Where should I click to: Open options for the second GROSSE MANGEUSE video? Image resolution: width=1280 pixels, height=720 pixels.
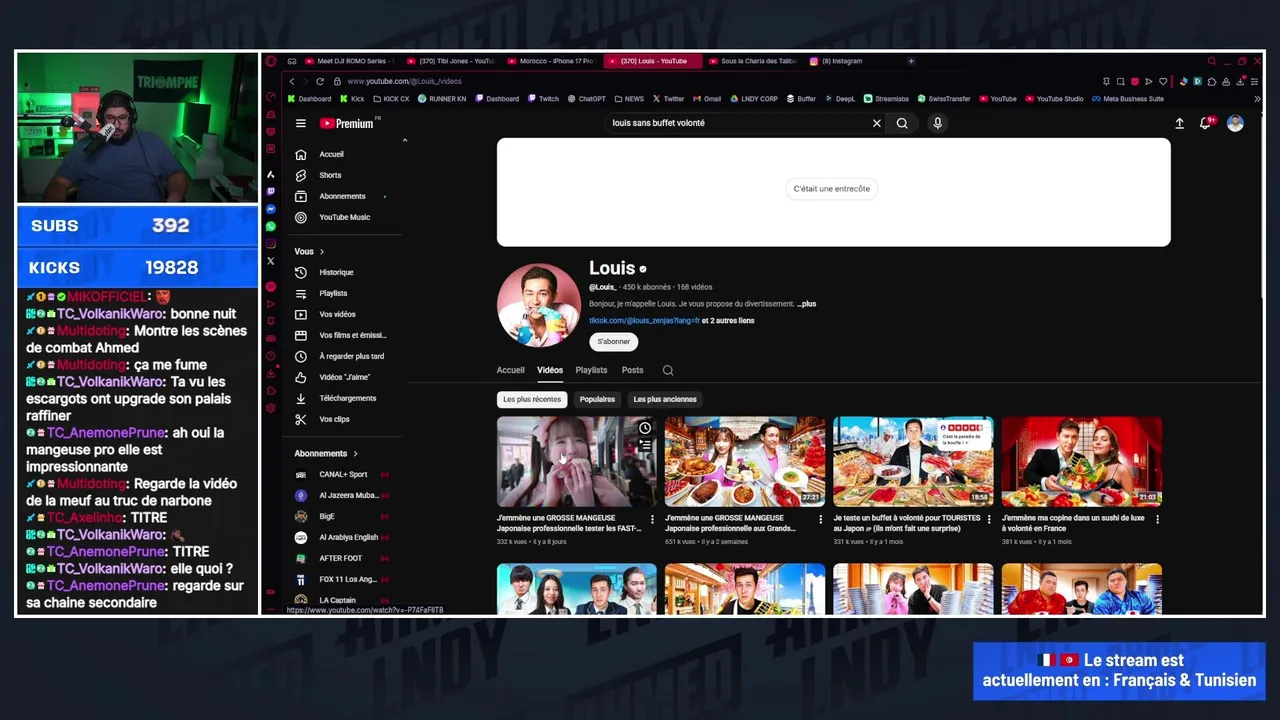click(x=821, y=519)
